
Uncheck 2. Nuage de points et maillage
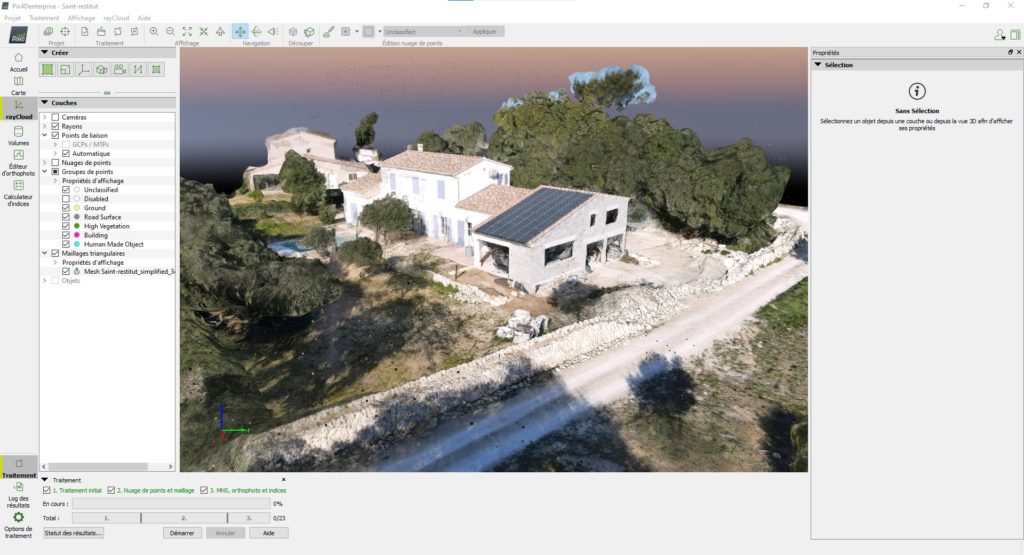point(111,490)
